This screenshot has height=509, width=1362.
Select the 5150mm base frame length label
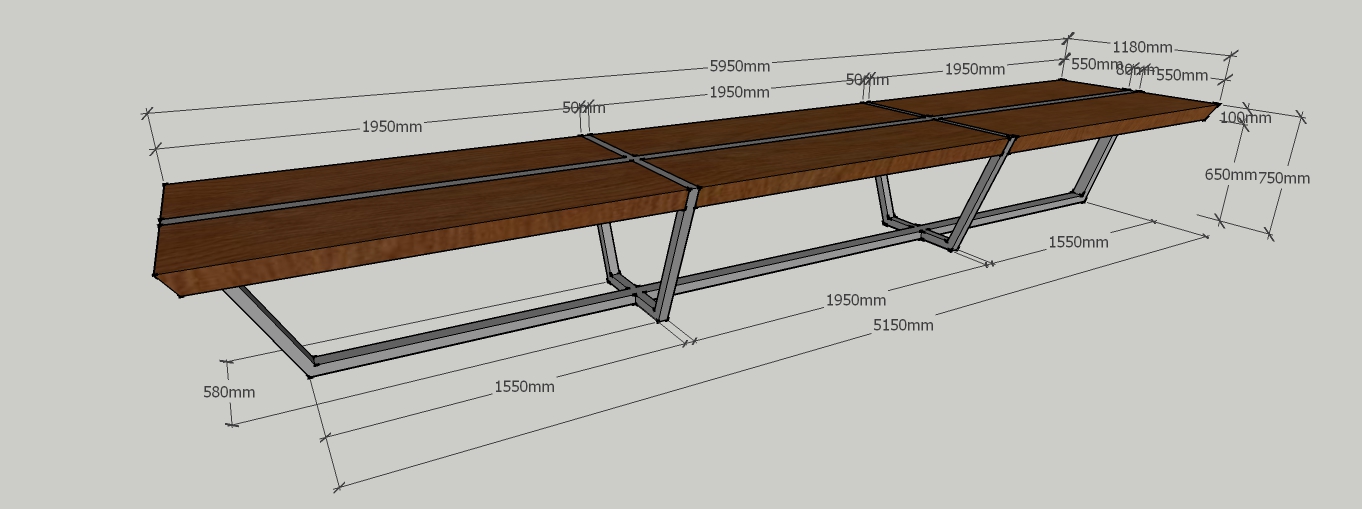903,324
